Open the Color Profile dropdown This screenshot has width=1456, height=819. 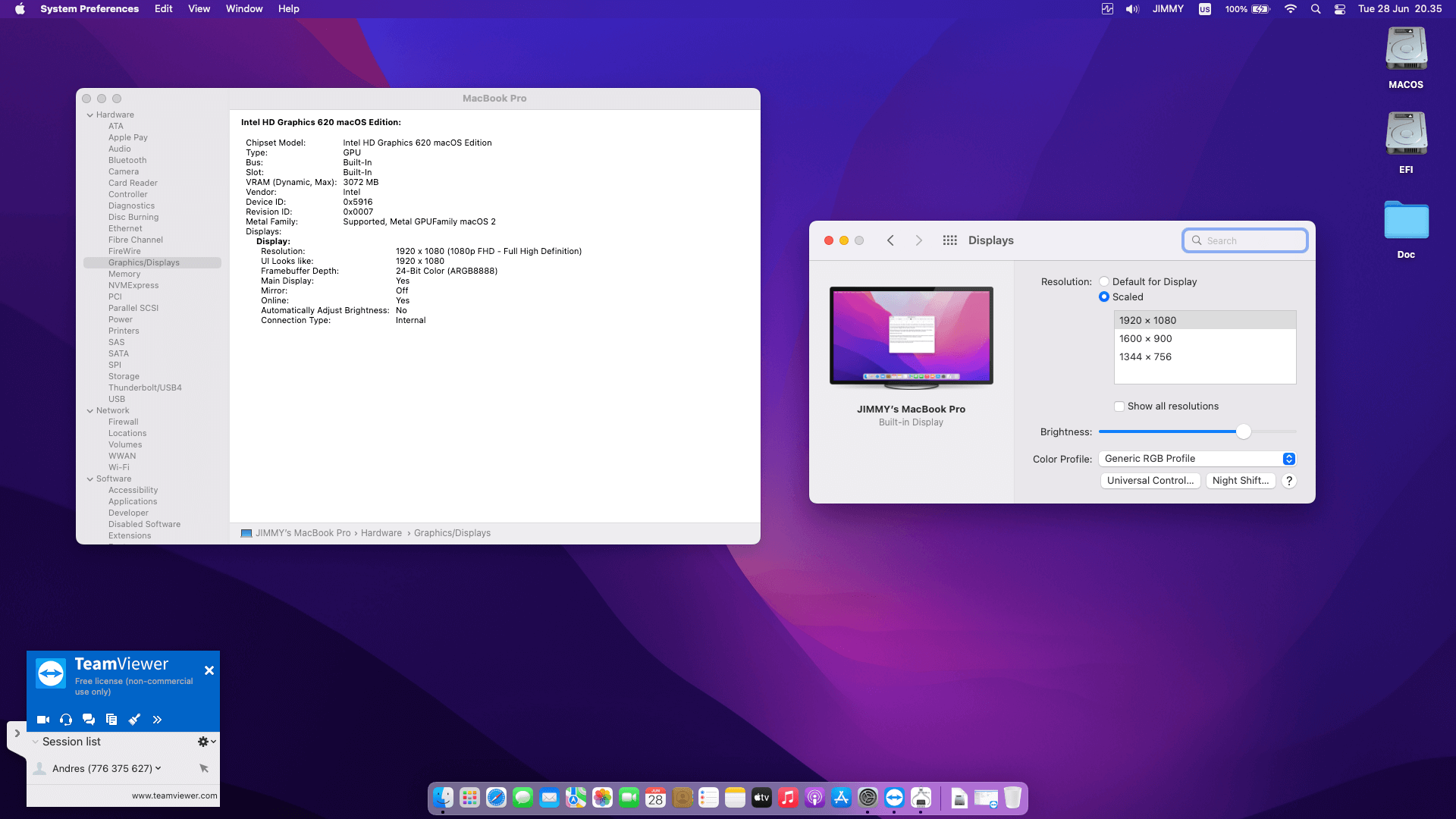(x=1197, y=459)
